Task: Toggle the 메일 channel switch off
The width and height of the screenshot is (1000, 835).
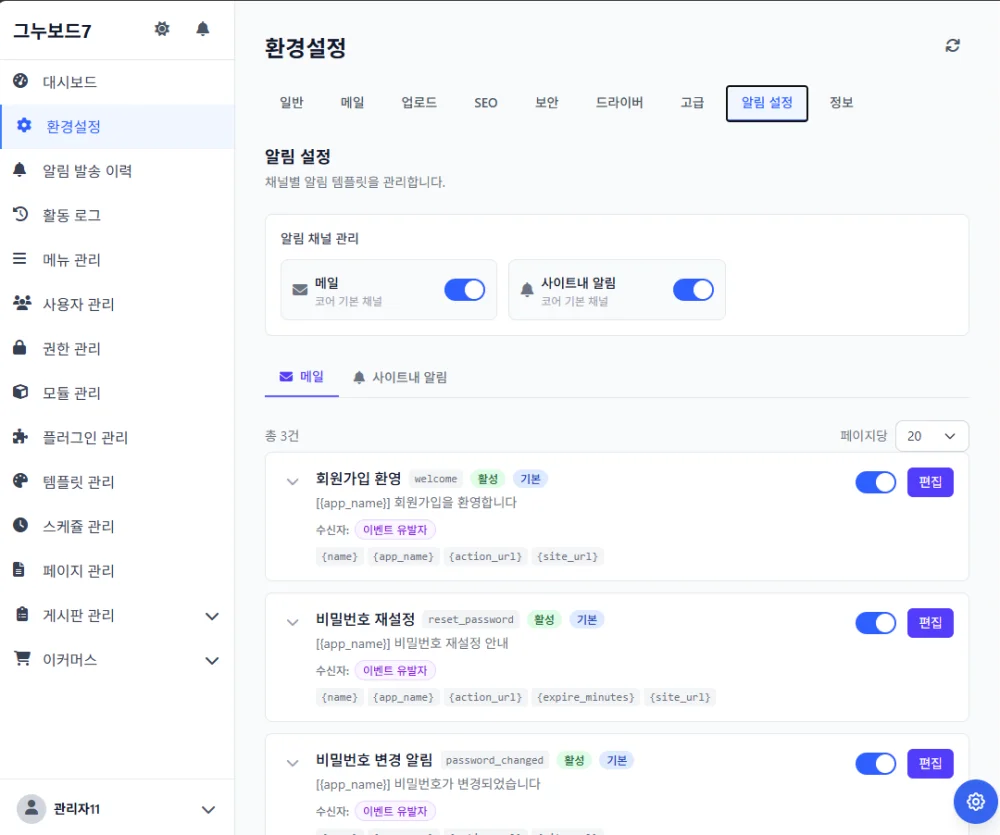Action: point(464,290)
